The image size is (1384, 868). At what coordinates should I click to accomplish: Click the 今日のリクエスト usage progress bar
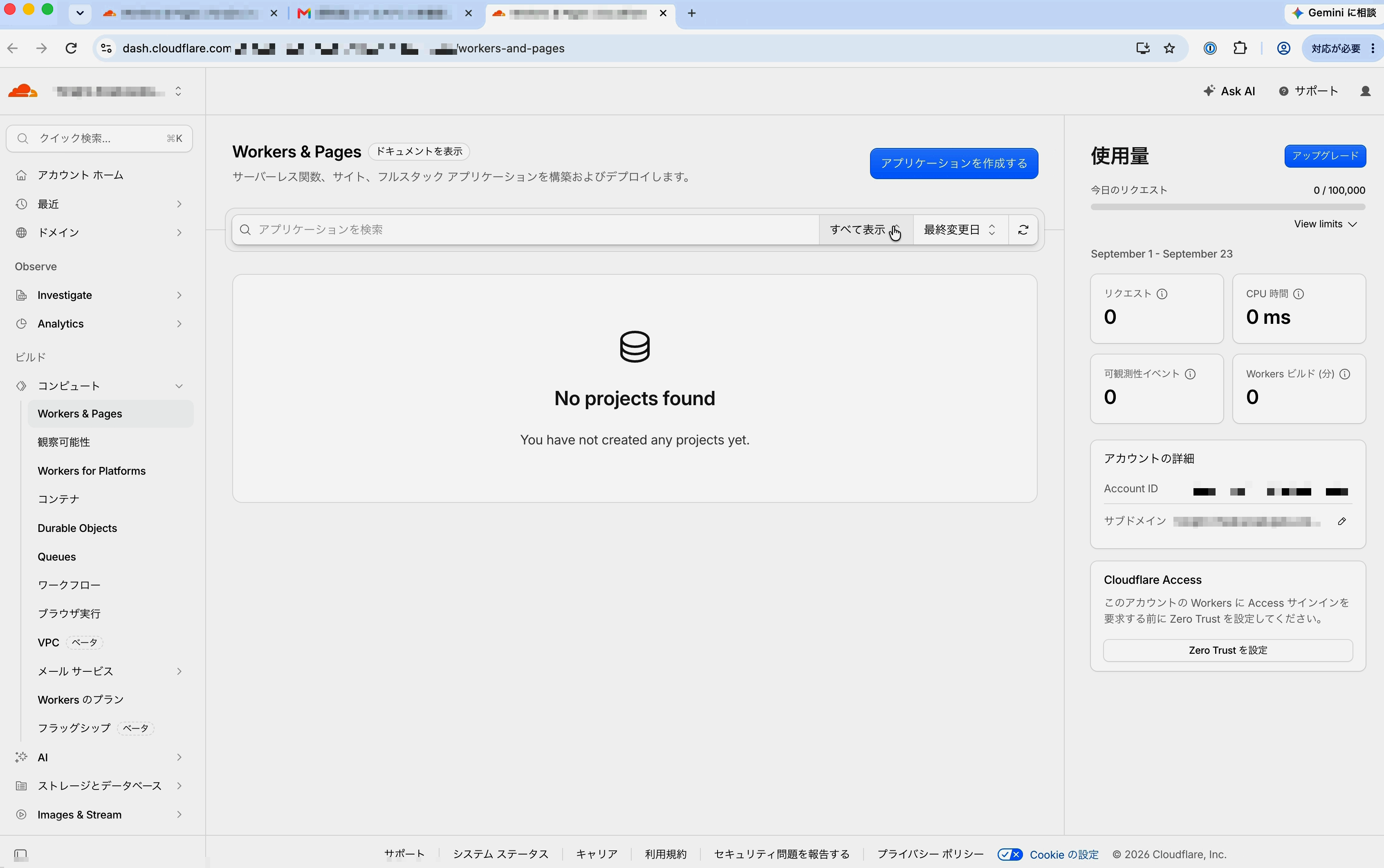[x=1228, y=207]
